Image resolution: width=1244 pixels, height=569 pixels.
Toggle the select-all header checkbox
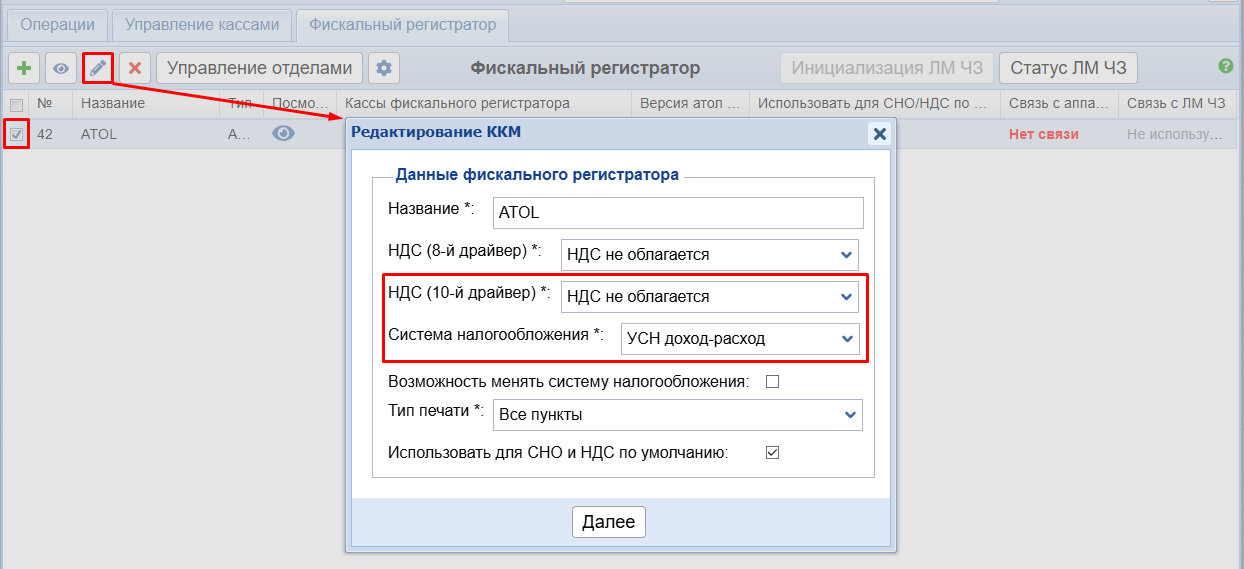point(16,104)
